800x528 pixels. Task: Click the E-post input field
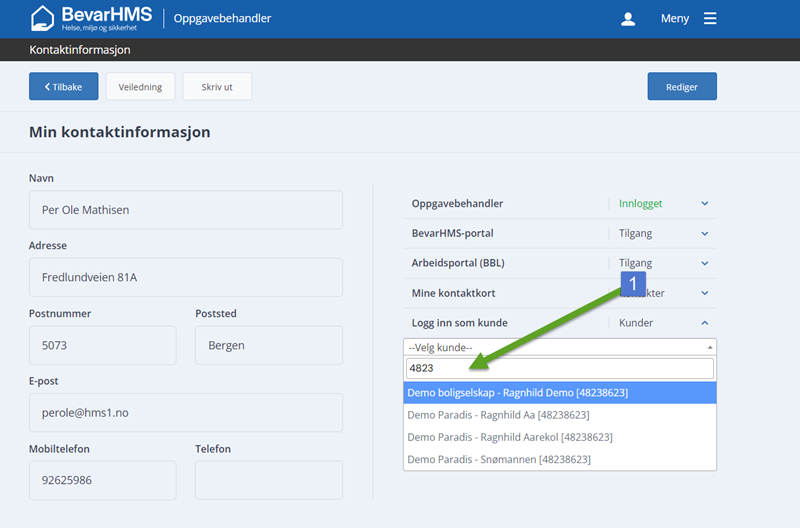[186, 413]
